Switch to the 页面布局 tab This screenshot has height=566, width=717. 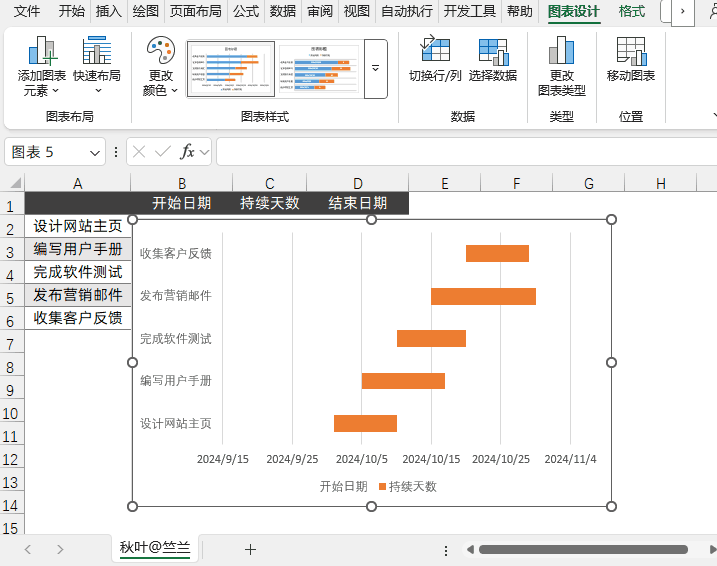coord(195,11)
